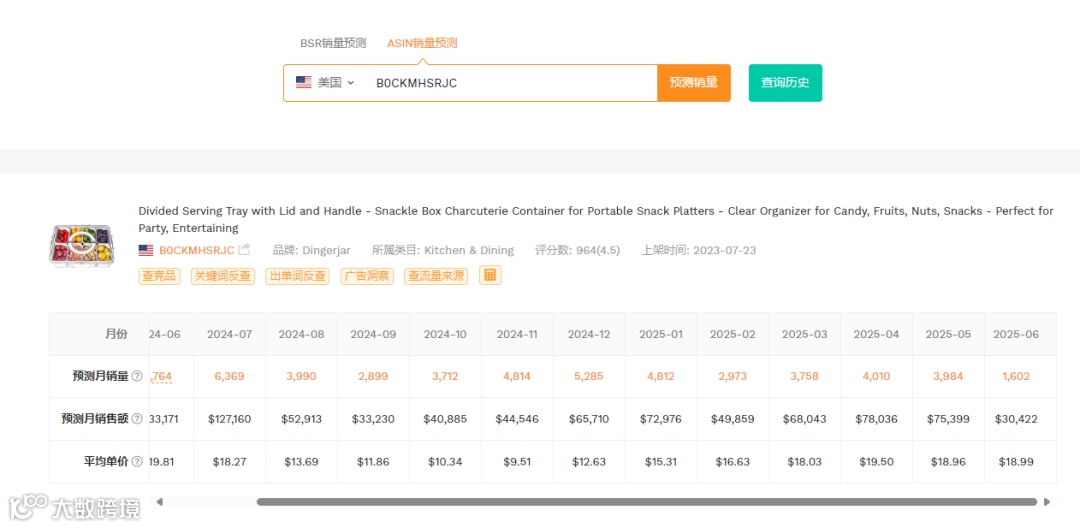Viewport: 1080px width, 528px height.
Task: Open the 美国 country dropdown
Action: coord(325,83)
